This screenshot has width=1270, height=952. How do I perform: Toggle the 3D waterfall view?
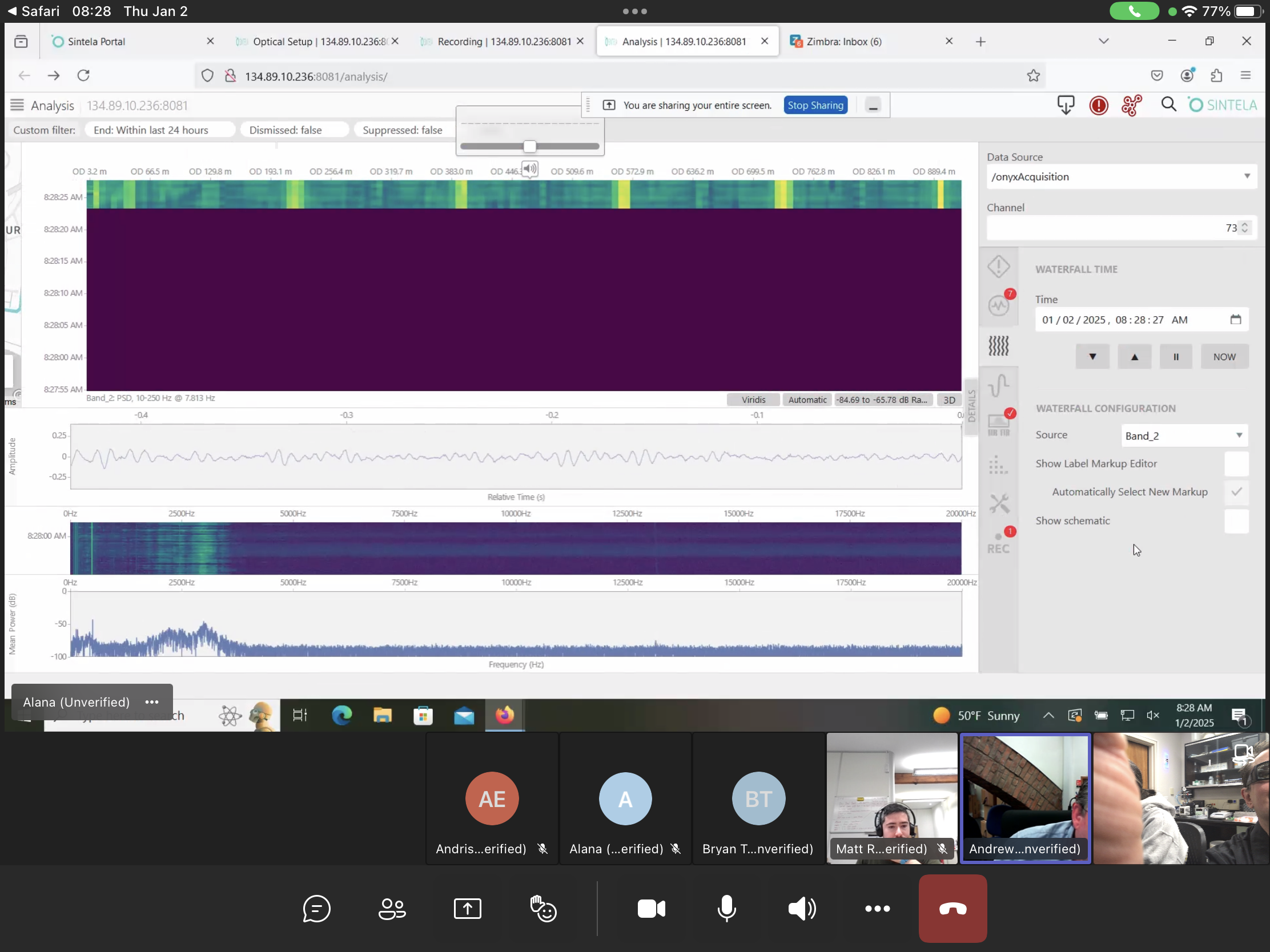pos(949,400)
